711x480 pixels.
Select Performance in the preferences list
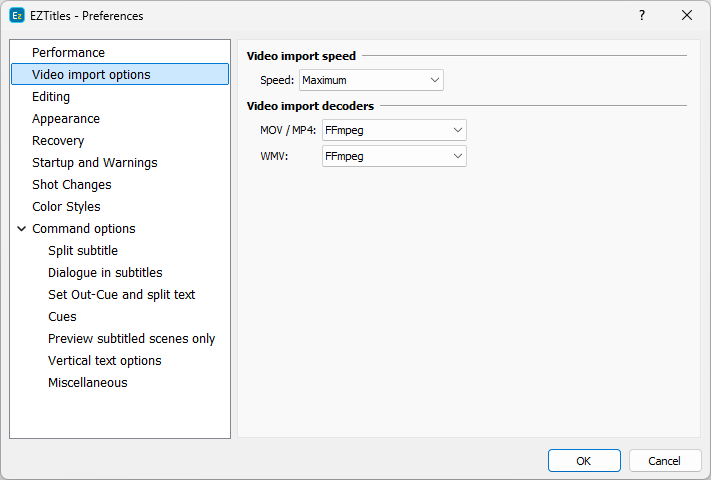68,53
